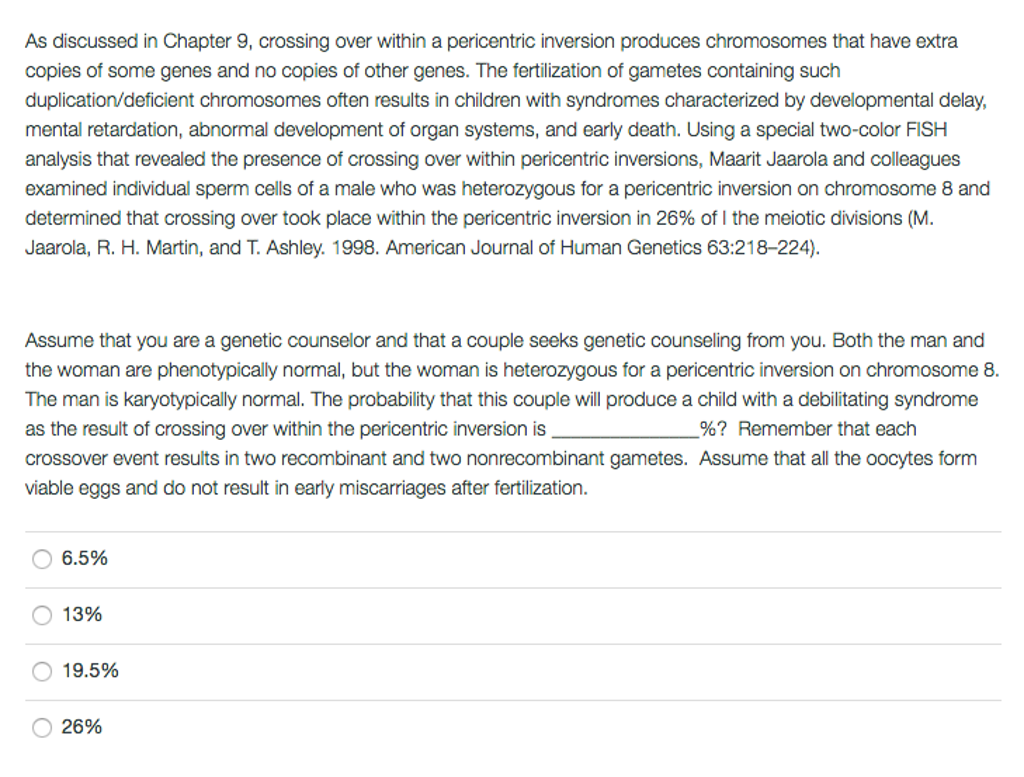Image resolution: width=1024 pixels, height=777 pixels.
Task: Click the radio circle beside 13%
Action: click(41, 615)
